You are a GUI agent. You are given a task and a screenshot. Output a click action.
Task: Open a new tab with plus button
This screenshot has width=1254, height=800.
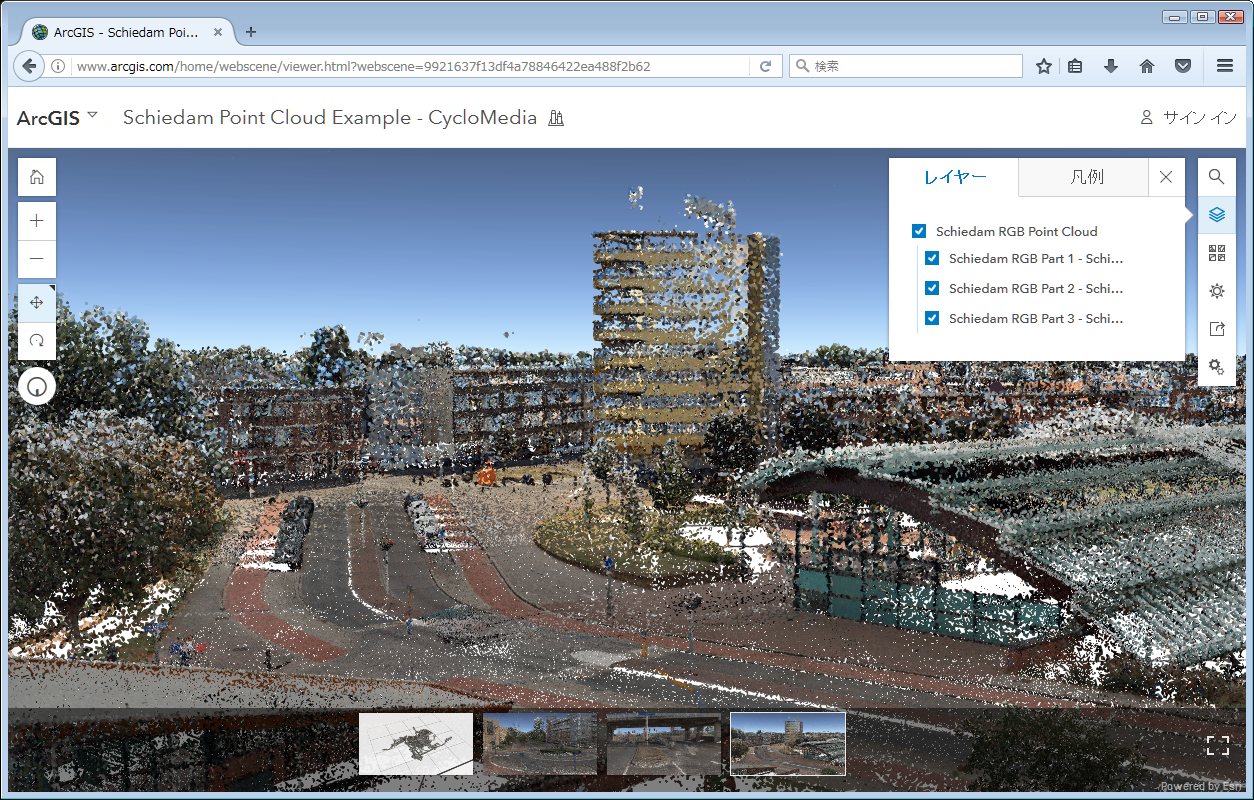[251, 32]
